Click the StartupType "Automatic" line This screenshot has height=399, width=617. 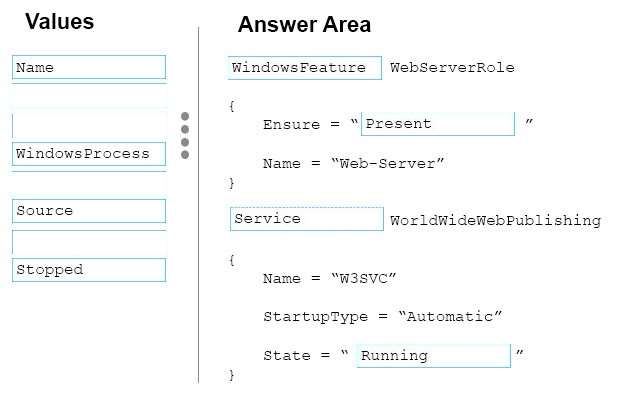click(383, 317)
